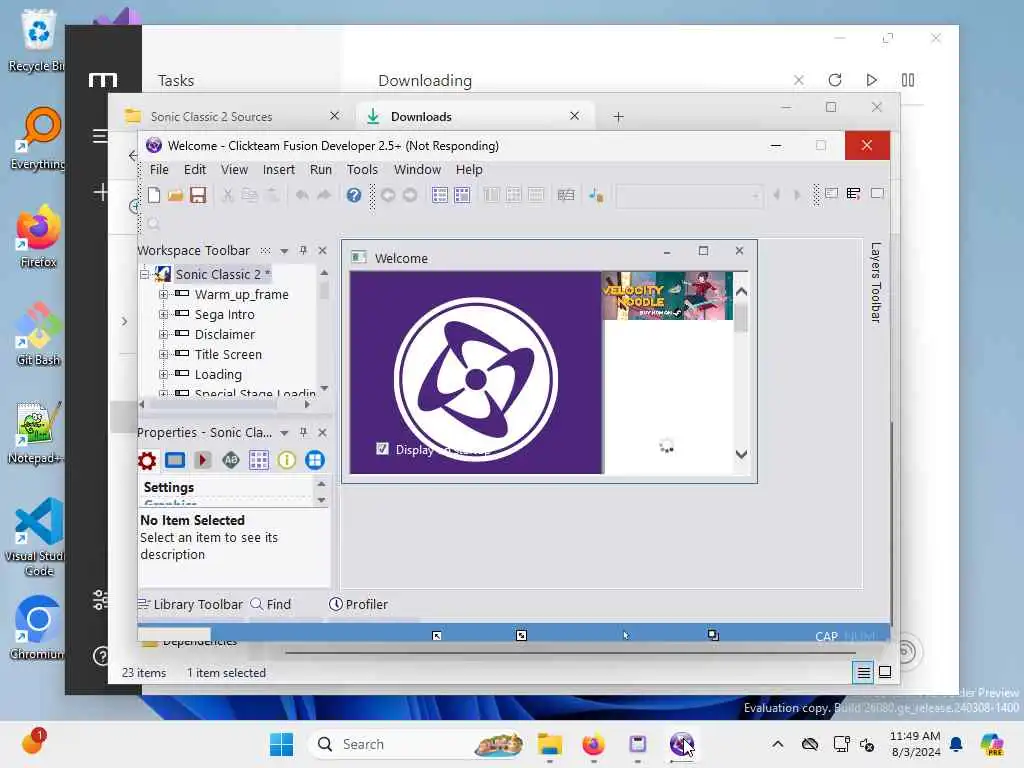Expand the Loading tree node
This screenshot has height=768, width=1024.
pos(163,374)
